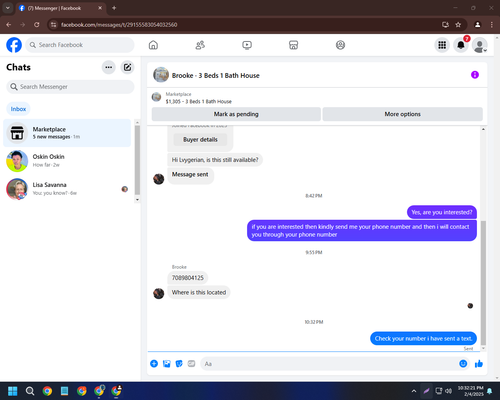Open the Oskin Oskin conversation
500x400 pixels.
point(67,161)
